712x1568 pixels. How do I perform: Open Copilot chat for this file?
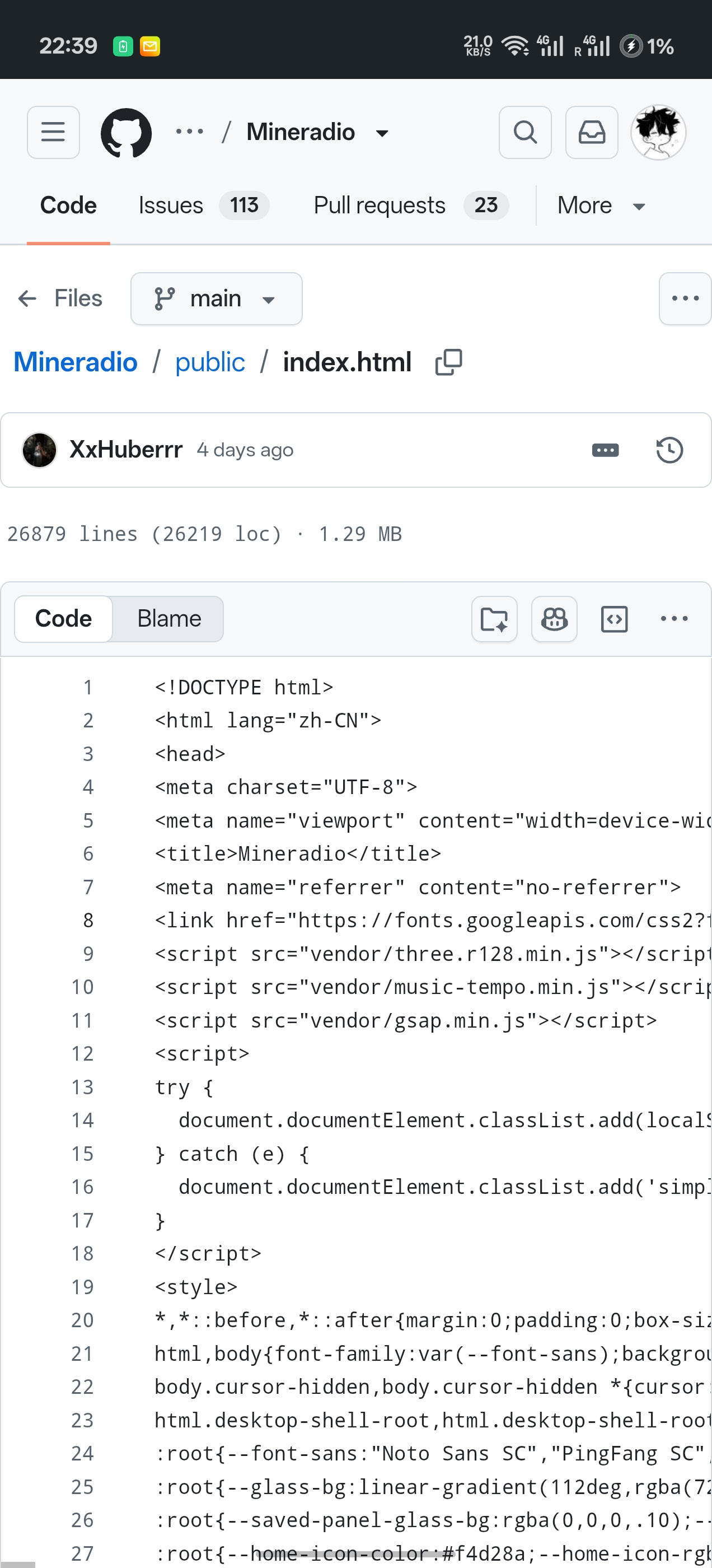554,619
